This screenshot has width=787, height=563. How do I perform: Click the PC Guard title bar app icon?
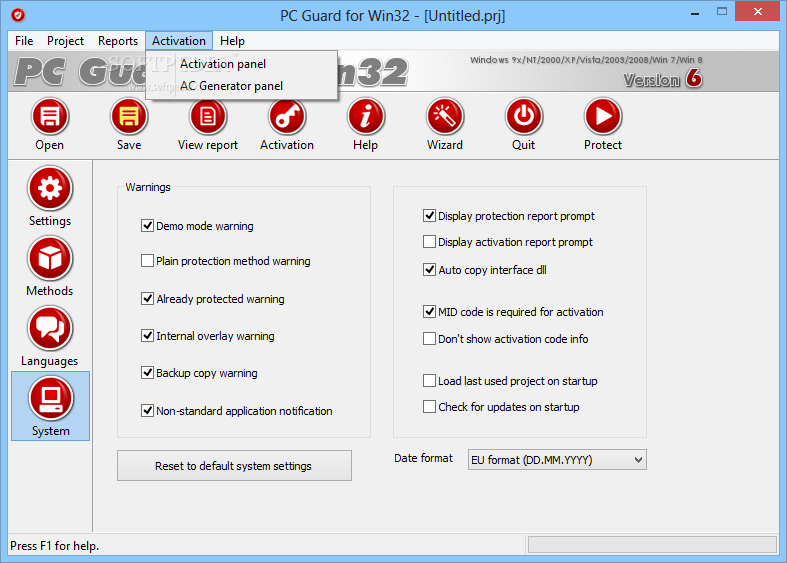[18, 15]
